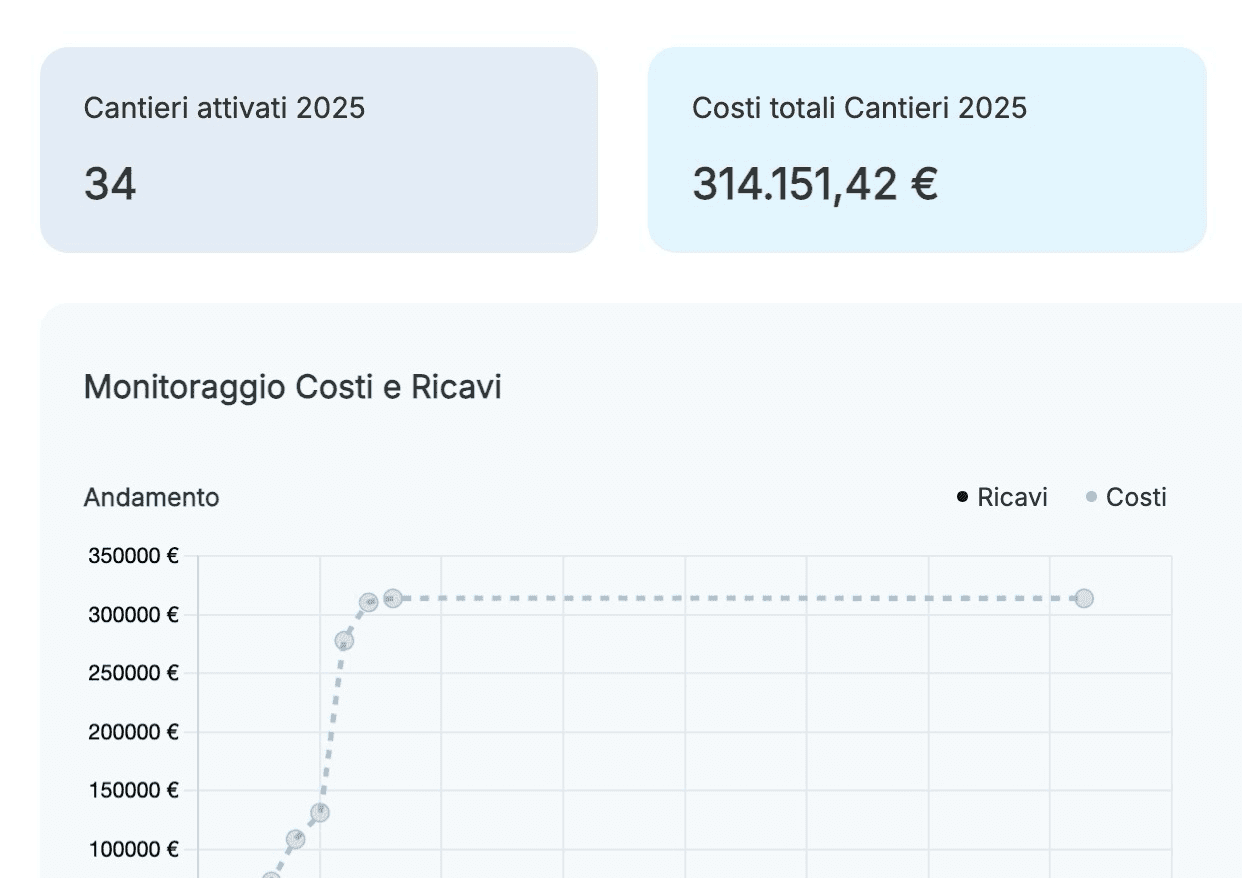The height and width of the screenshot is (878, 1242).
Task: Click the Costi data point near 130000 €
Action: click(320, 812)
